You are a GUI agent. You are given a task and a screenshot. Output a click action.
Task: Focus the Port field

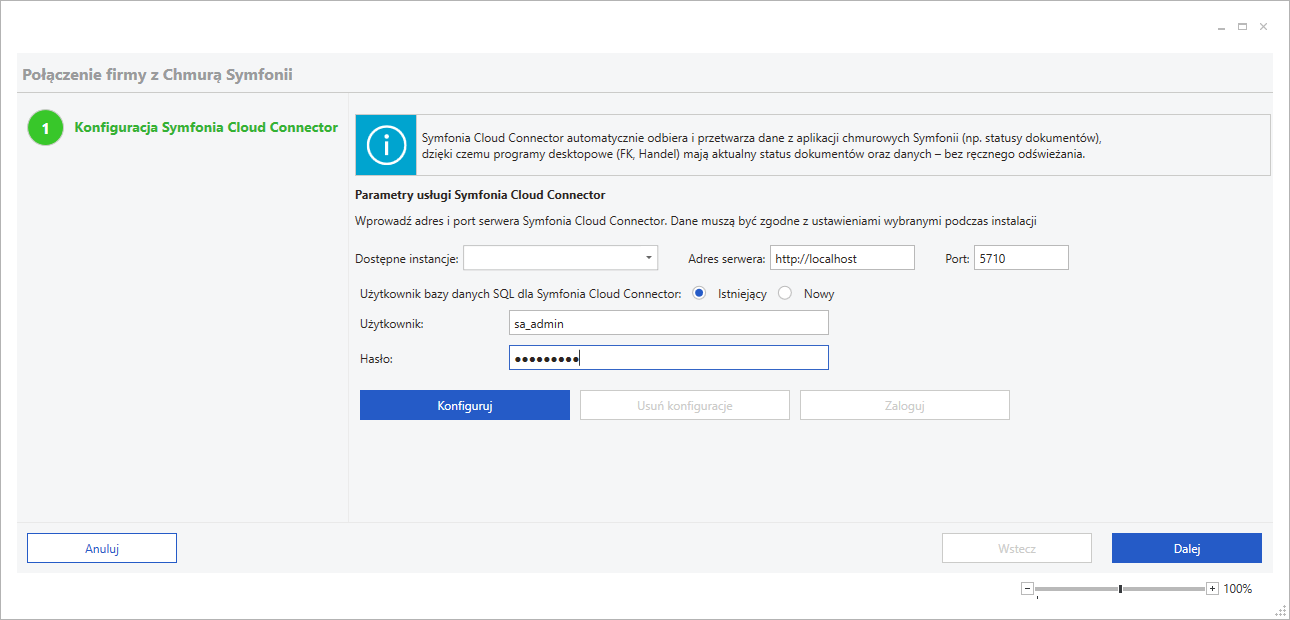click(x=1020, y=258)
